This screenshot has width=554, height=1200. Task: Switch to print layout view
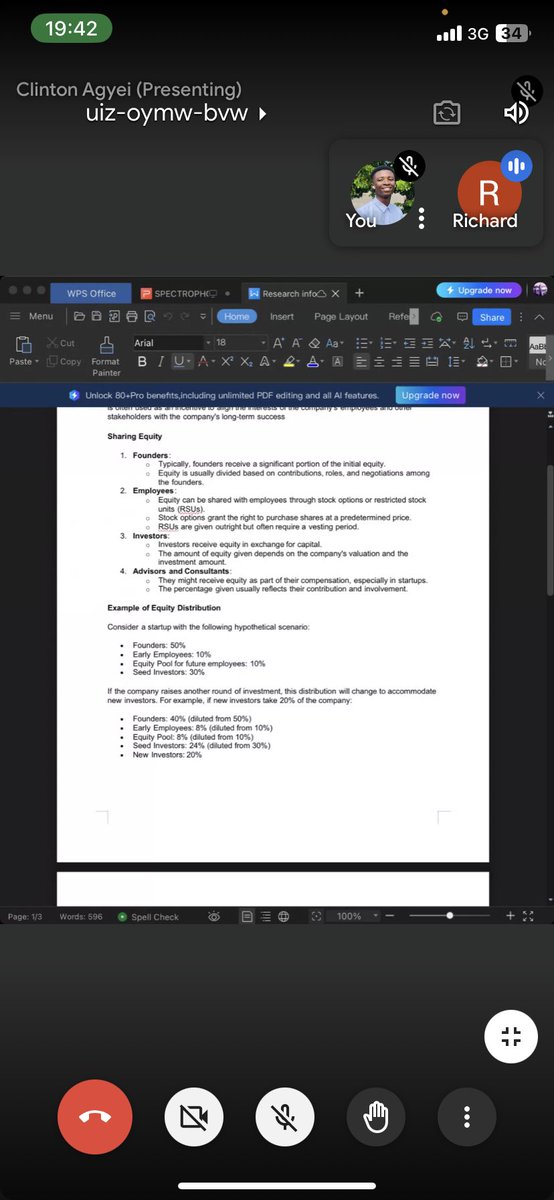click(247, 916)
